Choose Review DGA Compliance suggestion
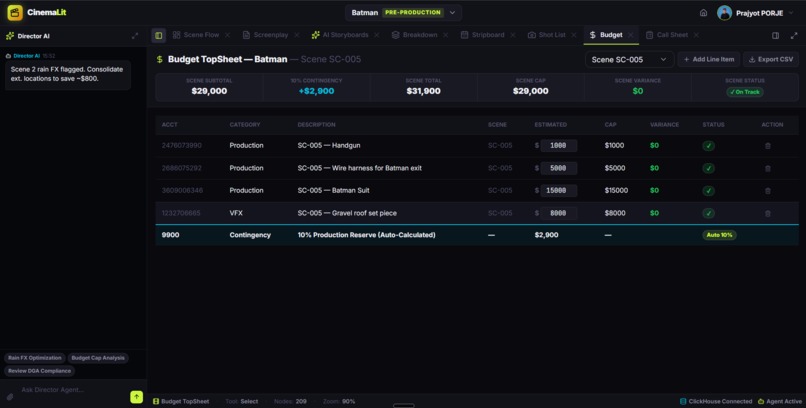The width and height of the screenshot is (806, 408). pos(39,371)
